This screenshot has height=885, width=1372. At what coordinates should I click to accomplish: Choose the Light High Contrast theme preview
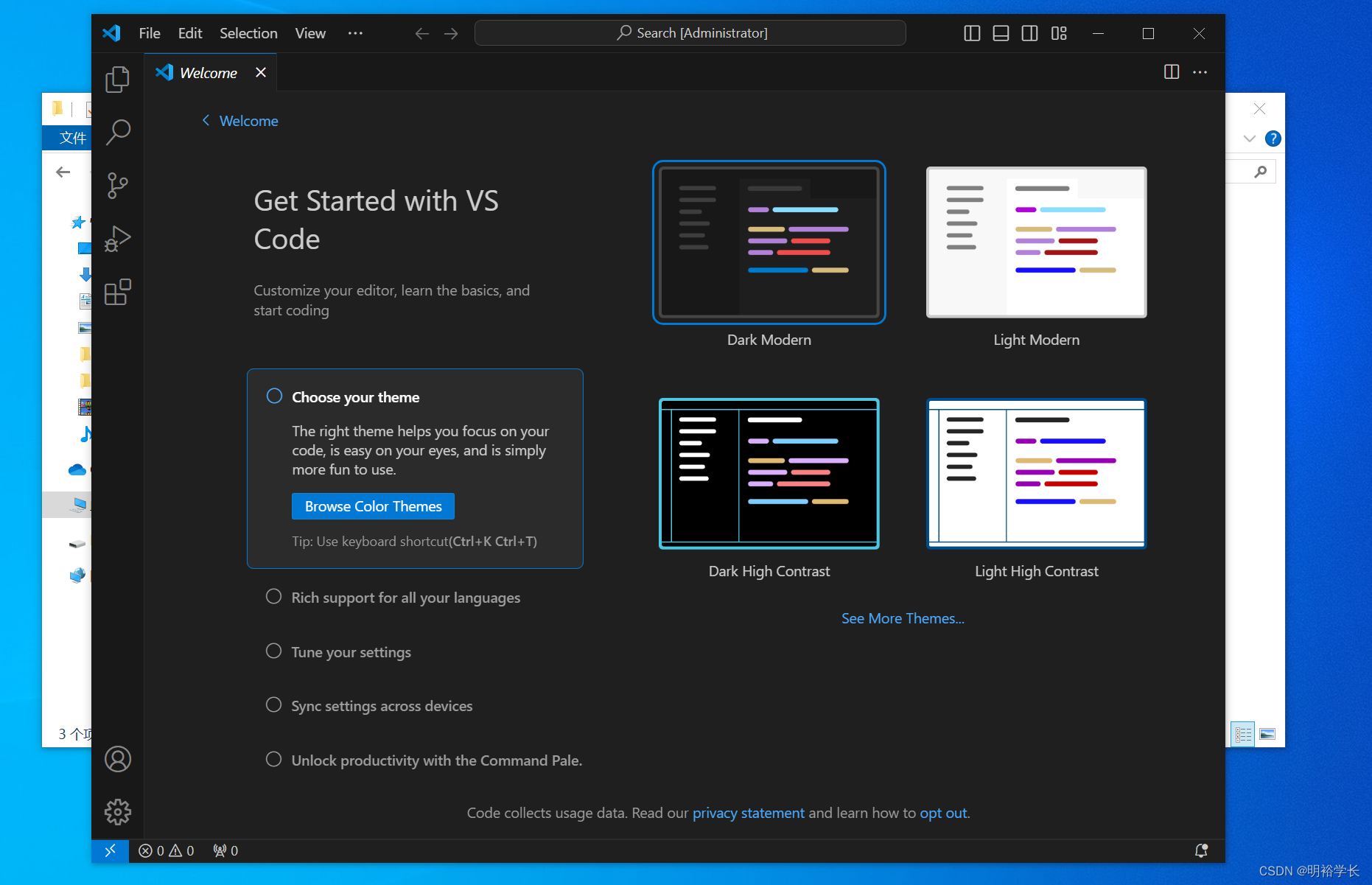(x=1036, y=474)
